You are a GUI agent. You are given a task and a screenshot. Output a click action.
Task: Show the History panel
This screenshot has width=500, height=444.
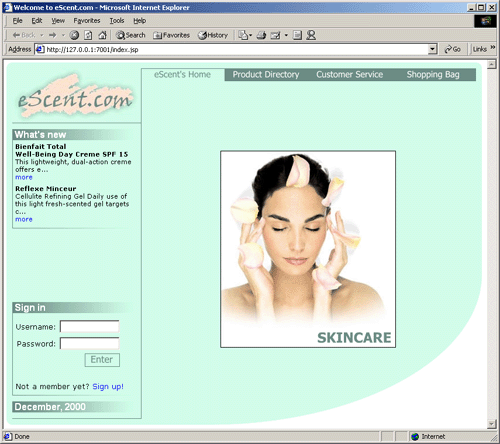213,35
